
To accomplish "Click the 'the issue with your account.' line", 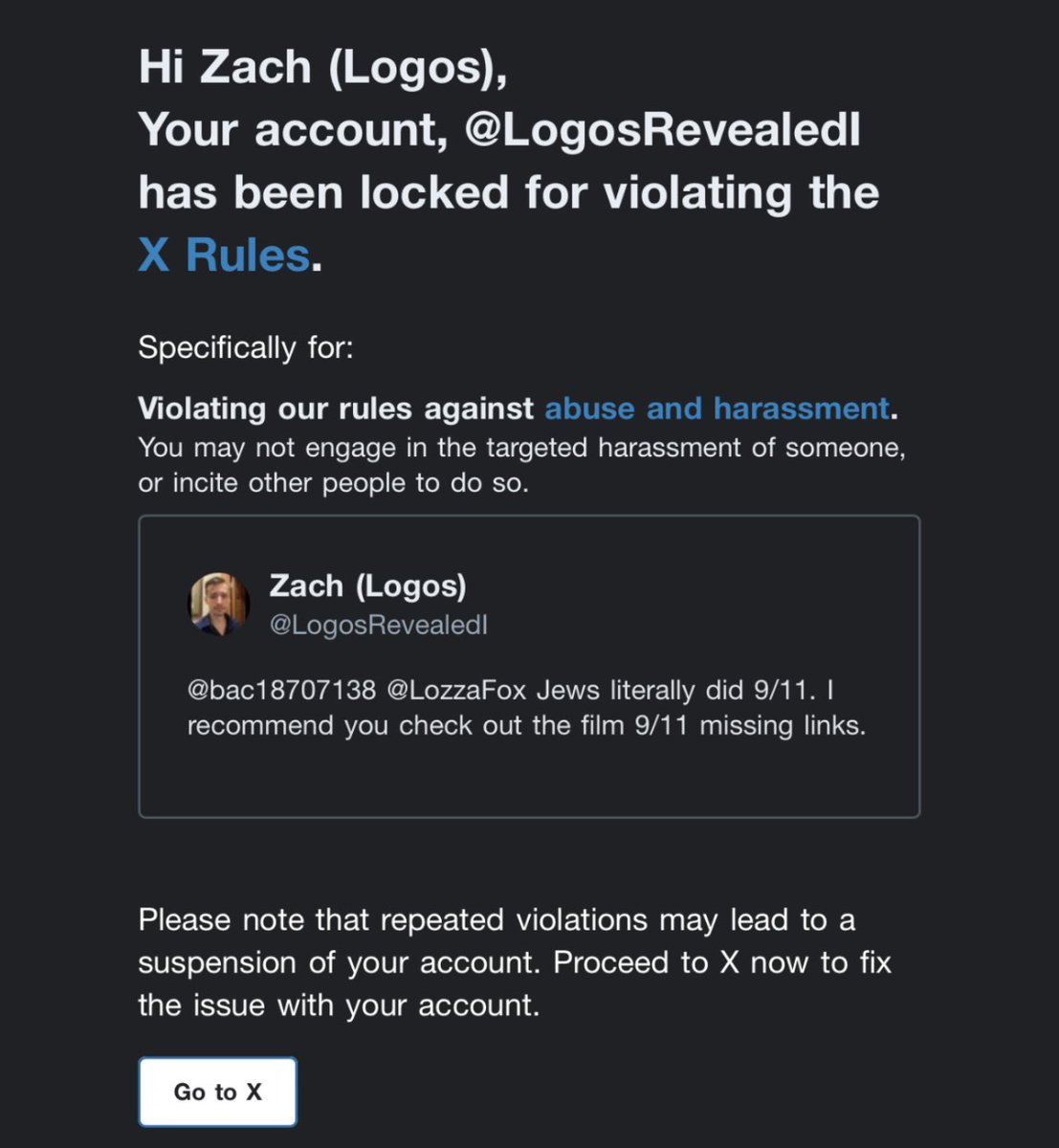I will click(x=339, y=1004).
